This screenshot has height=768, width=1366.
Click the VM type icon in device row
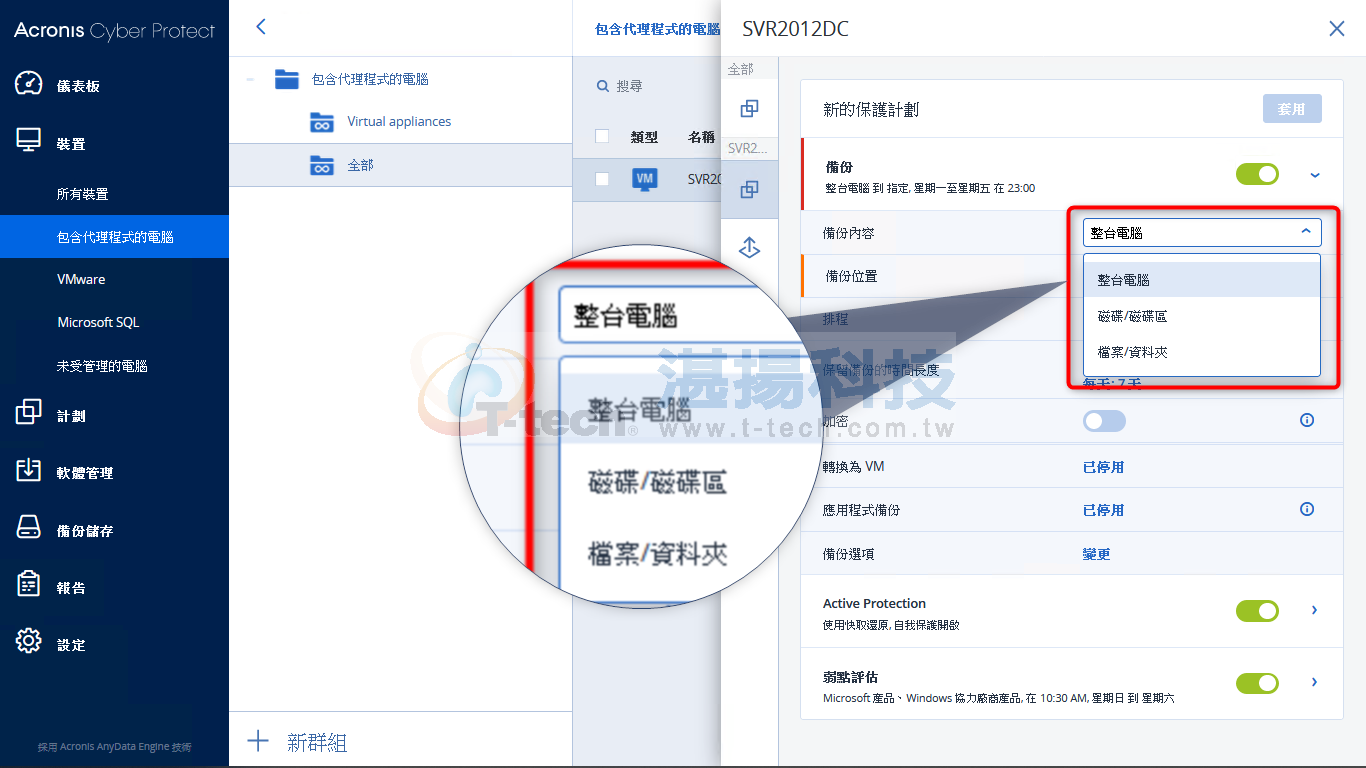point(645,179)
